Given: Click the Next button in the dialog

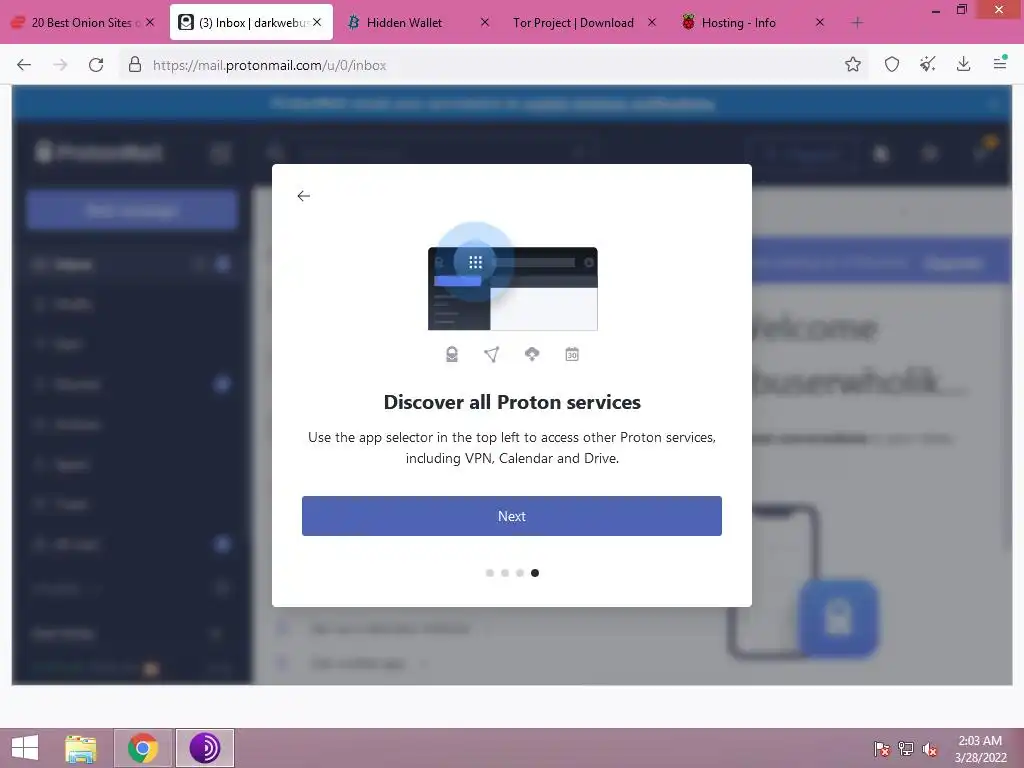Looking at the screenshot, I should click(x=511, y=516).
